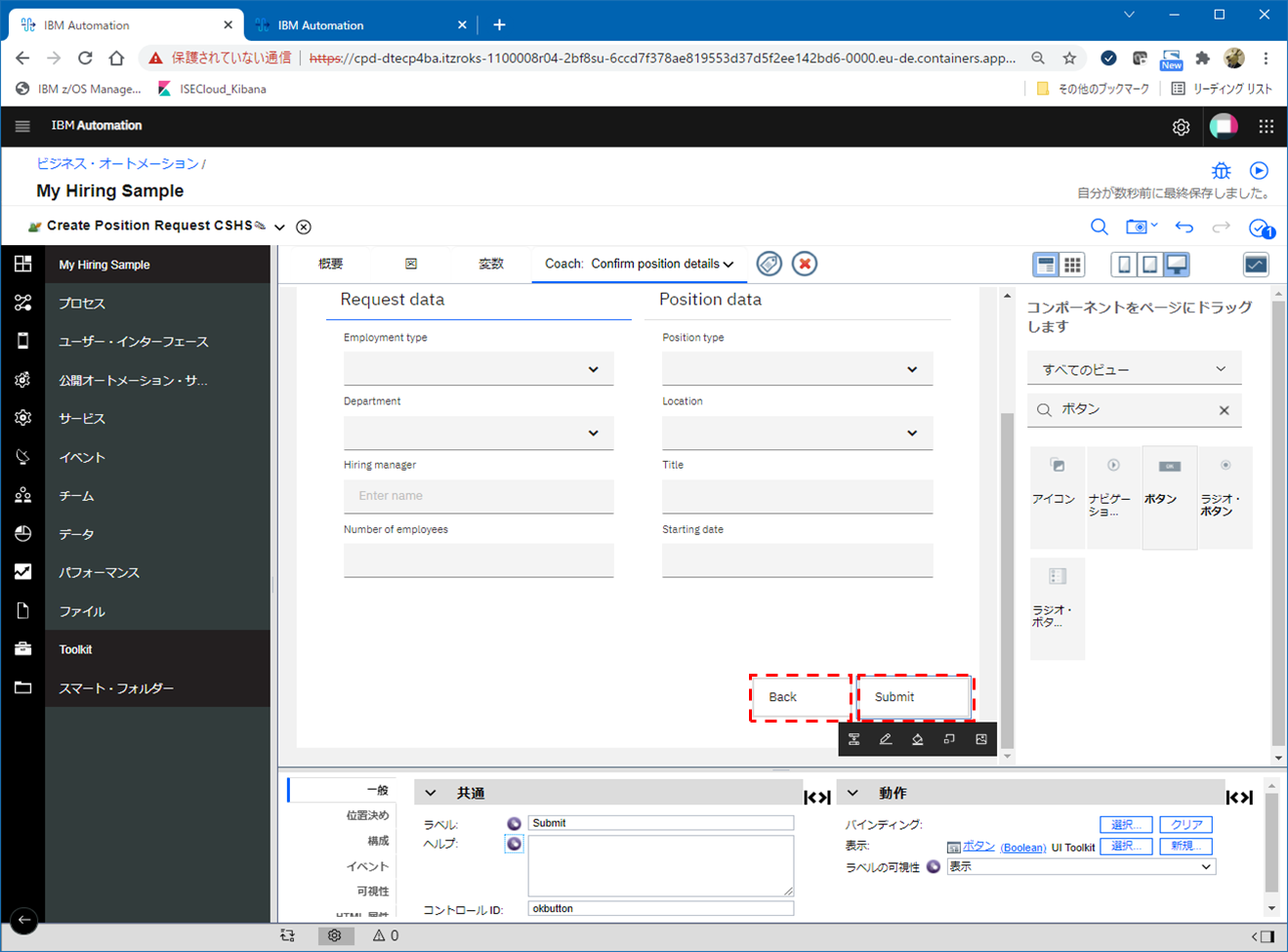Open the settings gear in IBM Automation header

[x=1181, y=127]
